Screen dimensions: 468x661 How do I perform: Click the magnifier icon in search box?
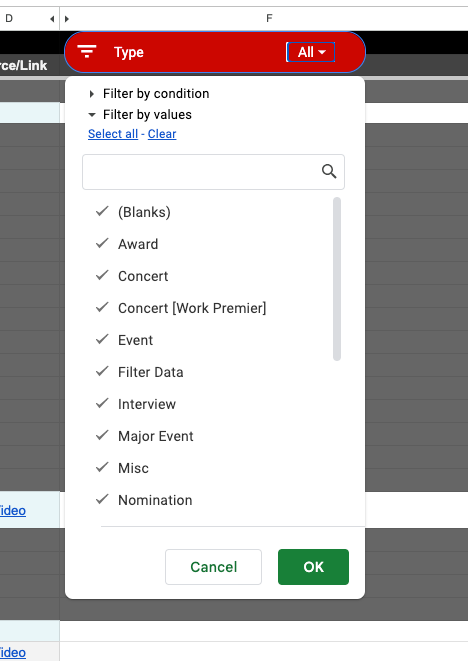pos(329,172)
